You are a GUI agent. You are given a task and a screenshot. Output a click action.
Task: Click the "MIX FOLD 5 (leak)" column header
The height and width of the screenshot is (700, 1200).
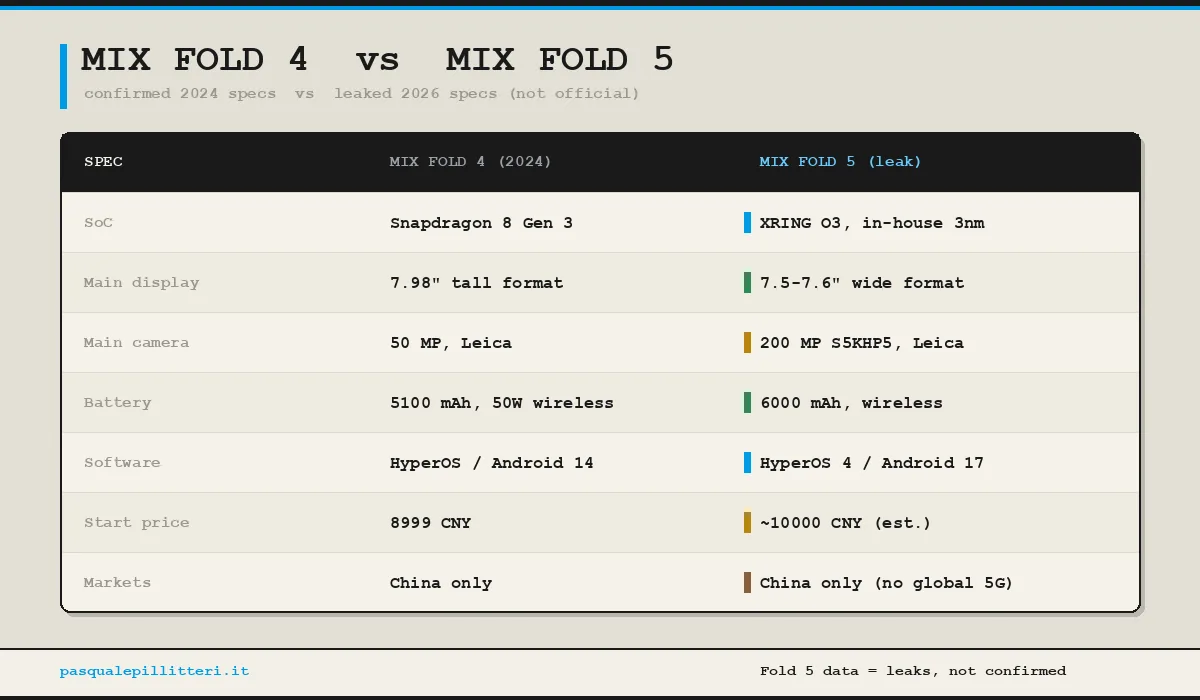tap(840, 161)
